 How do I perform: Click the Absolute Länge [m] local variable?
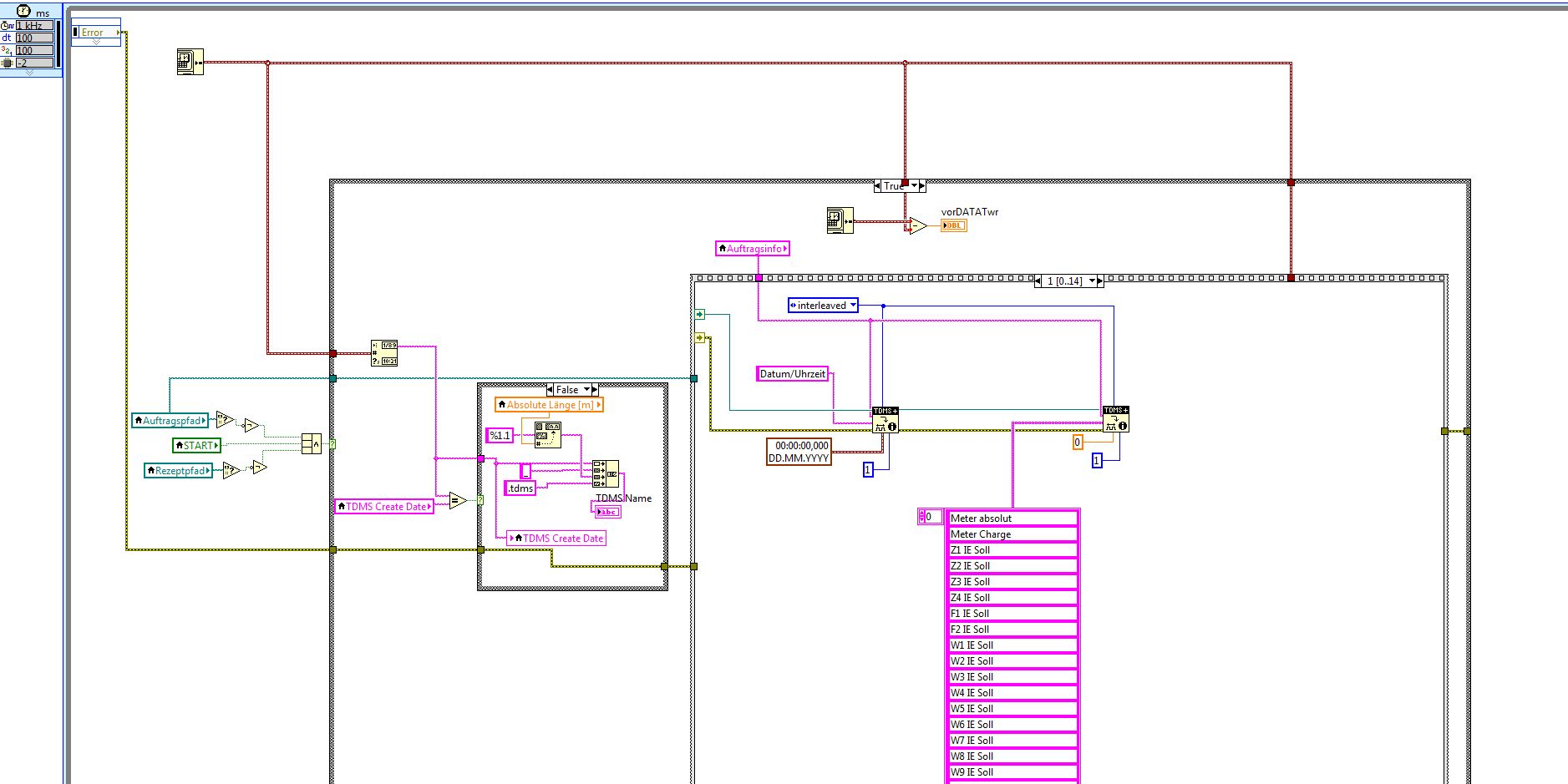[549, 405]
